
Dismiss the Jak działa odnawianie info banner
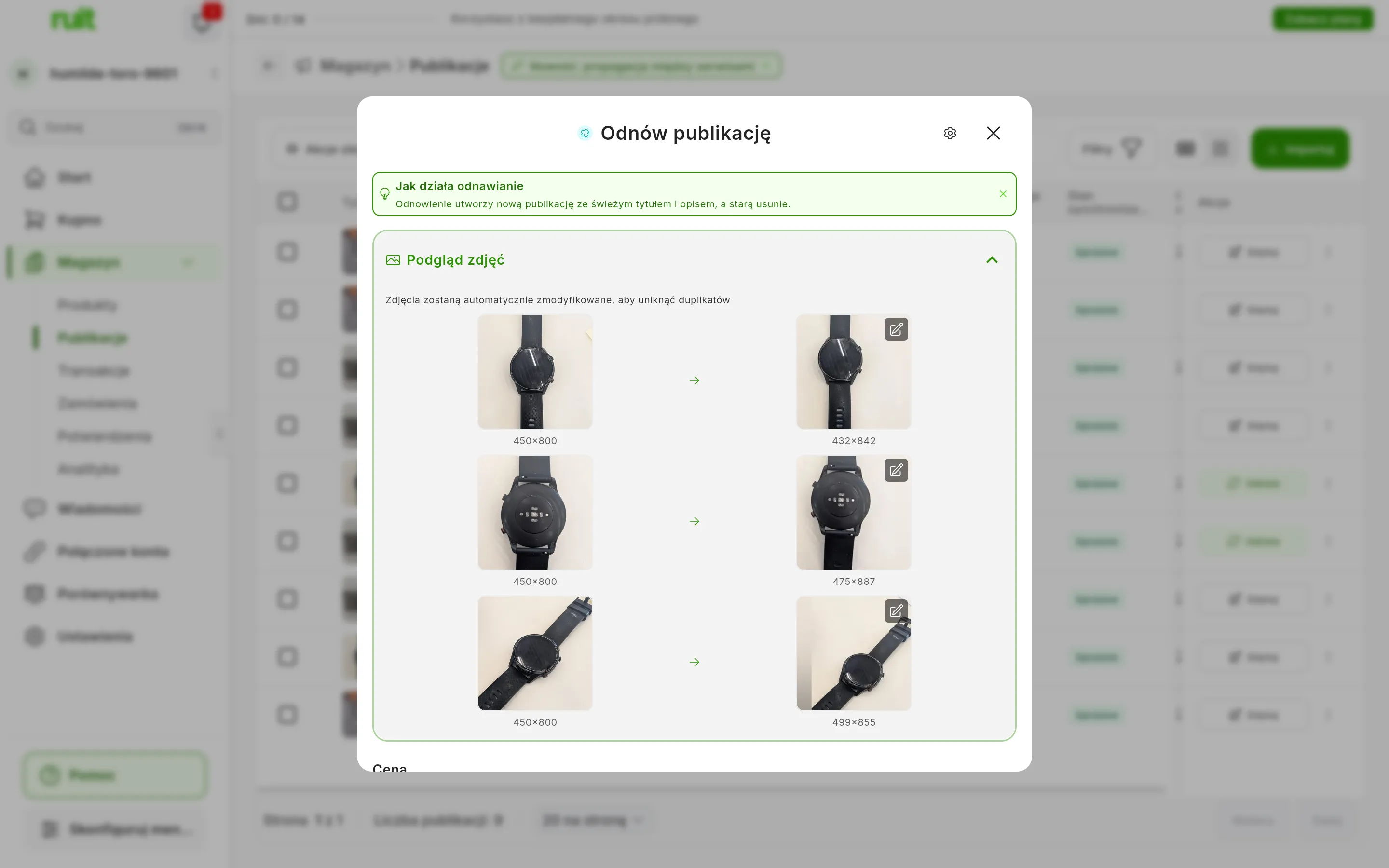[x=1003, y=194]
